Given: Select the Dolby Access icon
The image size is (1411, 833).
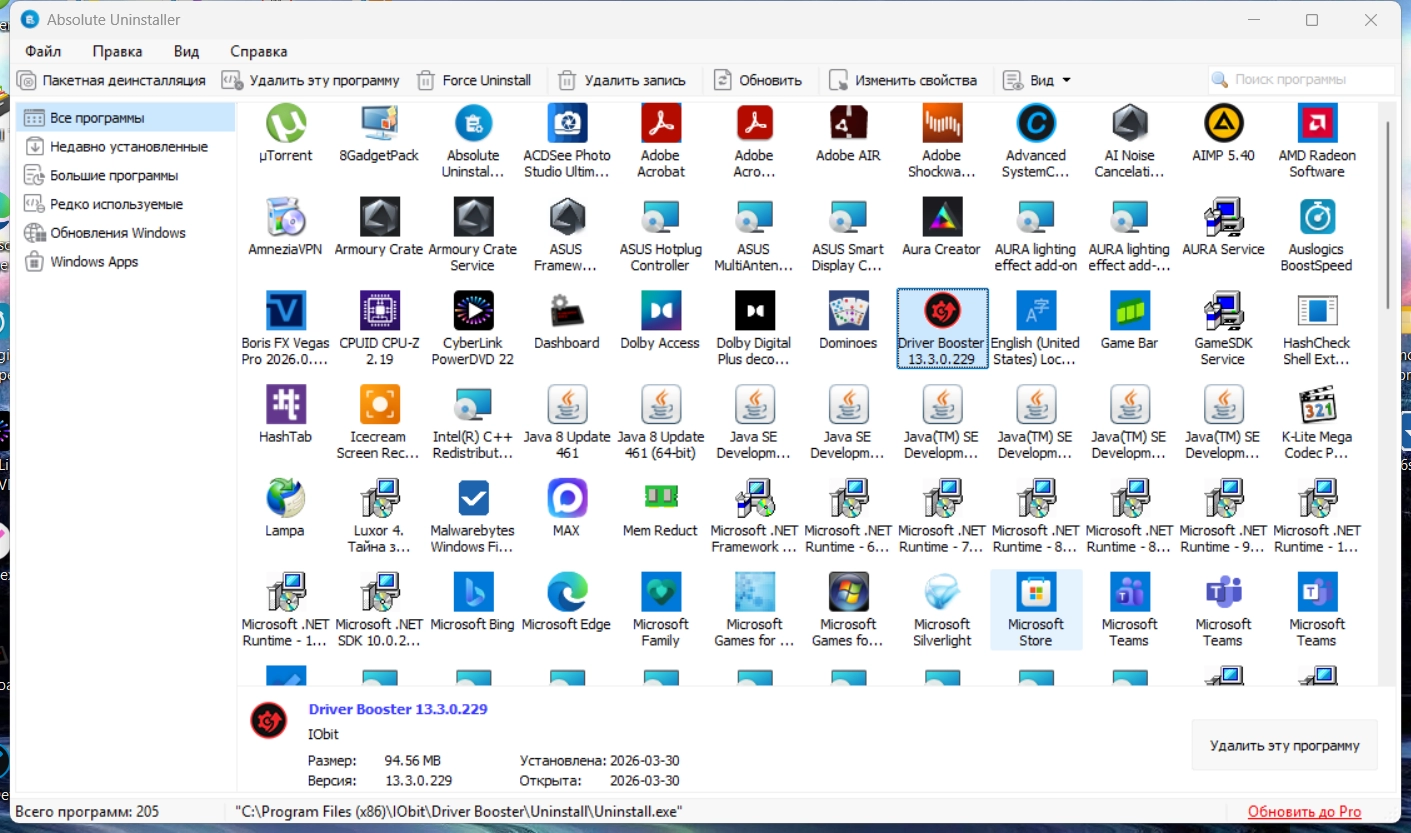Looking at the screenshot, I should click(x=660, y=311).
